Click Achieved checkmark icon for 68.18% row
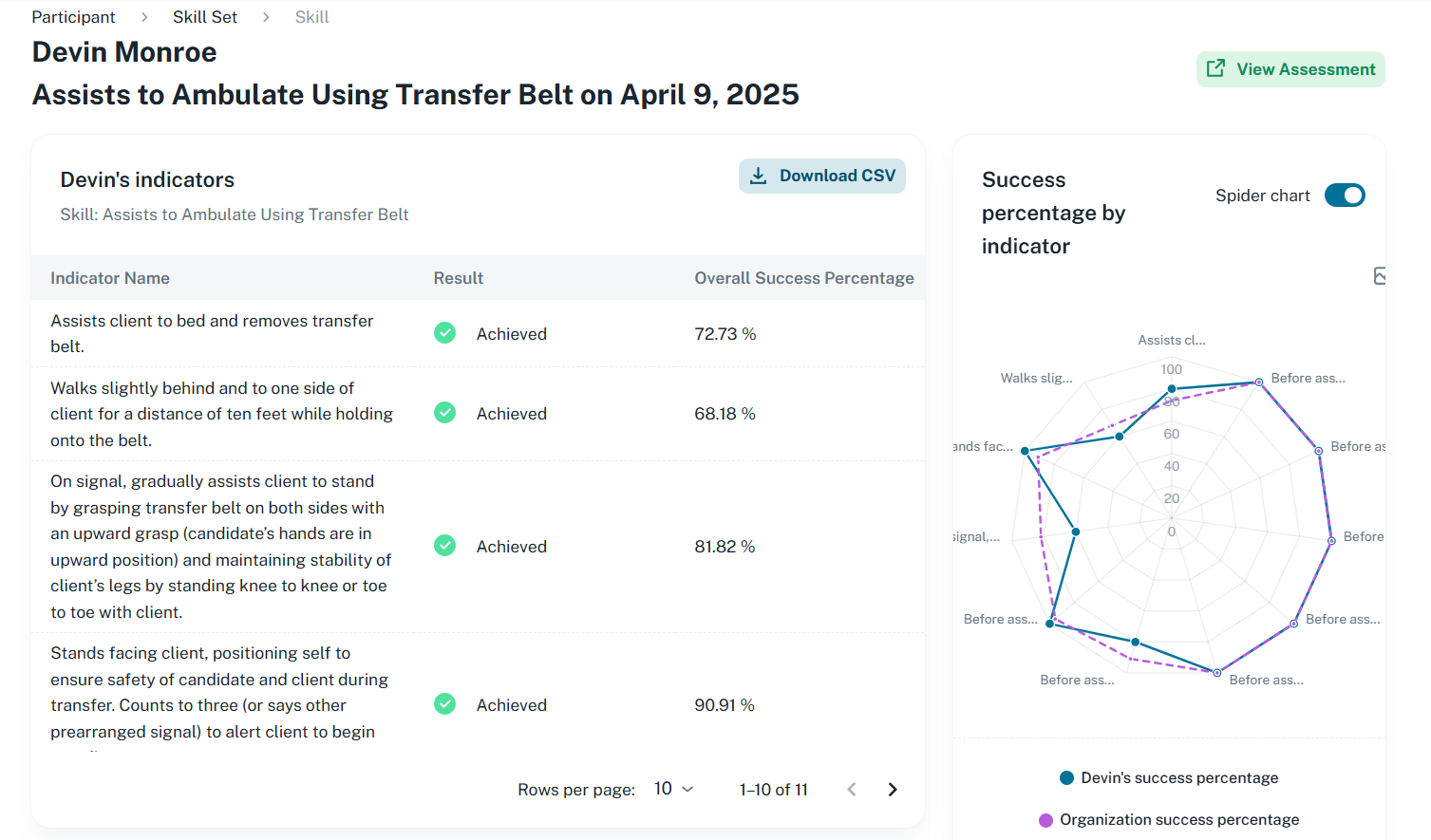The width and height of the screenshot is (1431, 840). click(x=444, y=413)
